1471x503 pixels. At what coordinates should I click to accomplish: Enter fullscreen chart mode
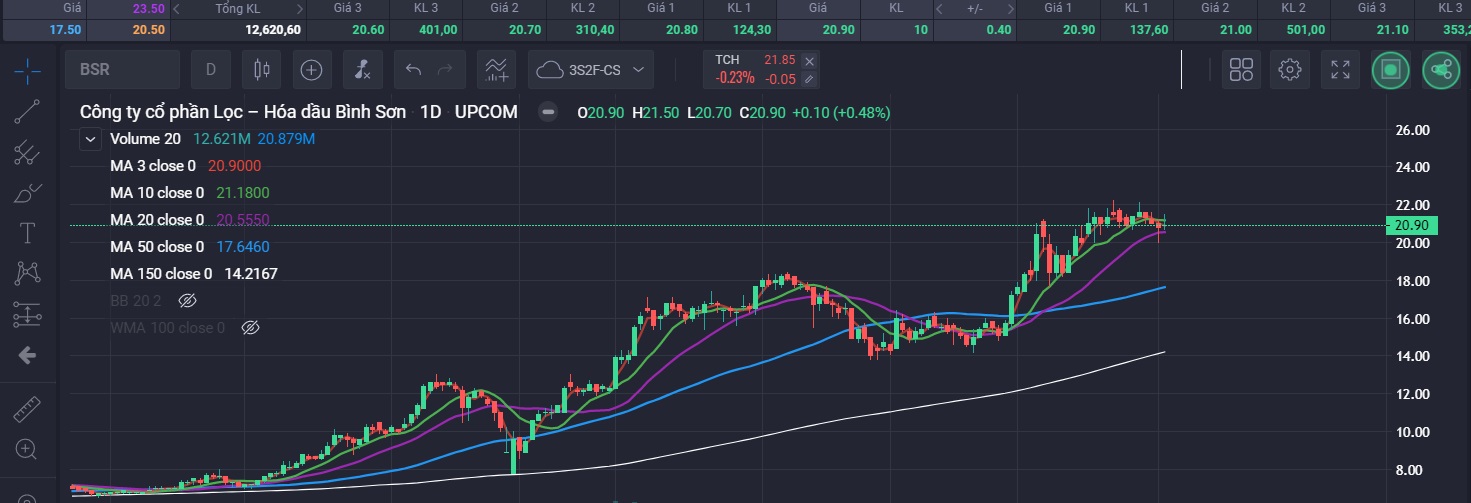[x=1340, y=70]
